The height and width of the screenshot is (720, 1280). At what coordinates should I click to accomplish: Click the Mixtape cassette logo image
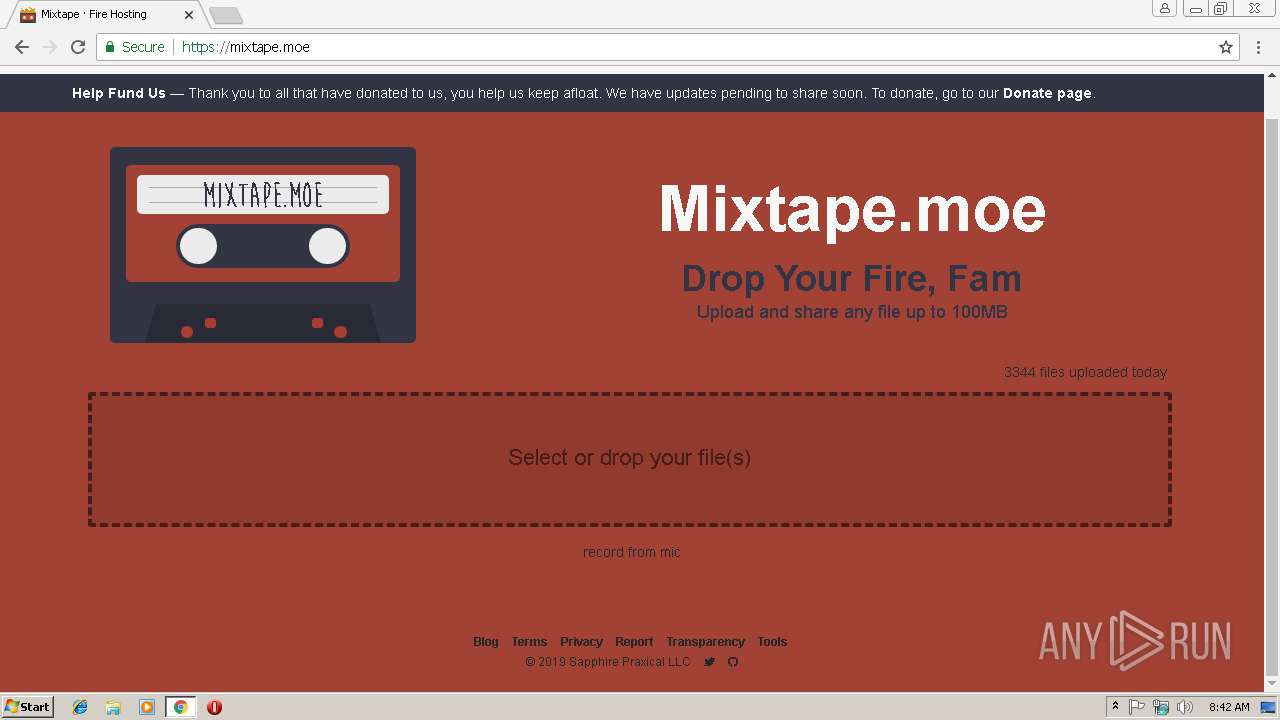point(263,245)
